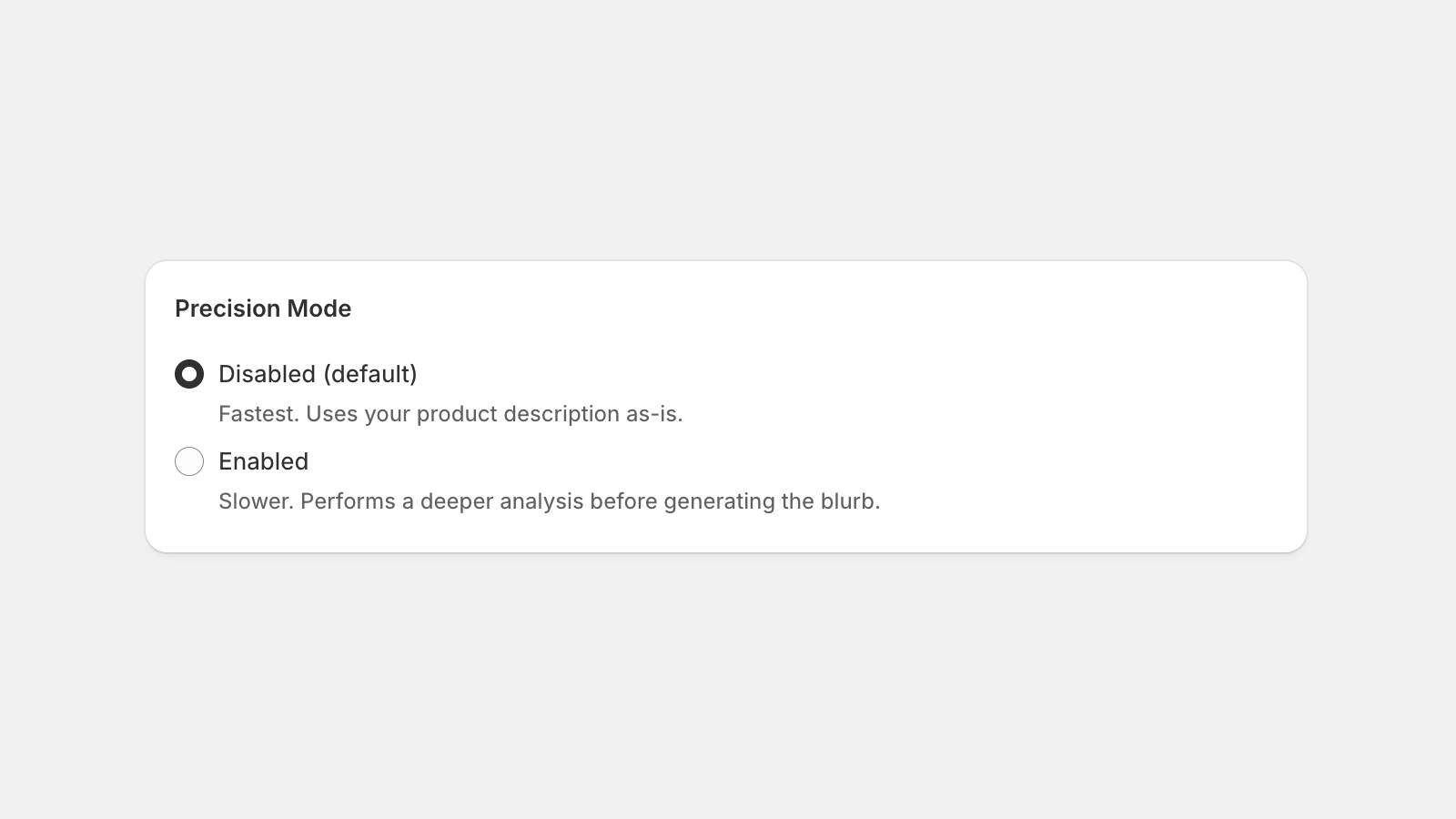Click the Enabled option label
1456x819 pixels.
coord(263,461)
